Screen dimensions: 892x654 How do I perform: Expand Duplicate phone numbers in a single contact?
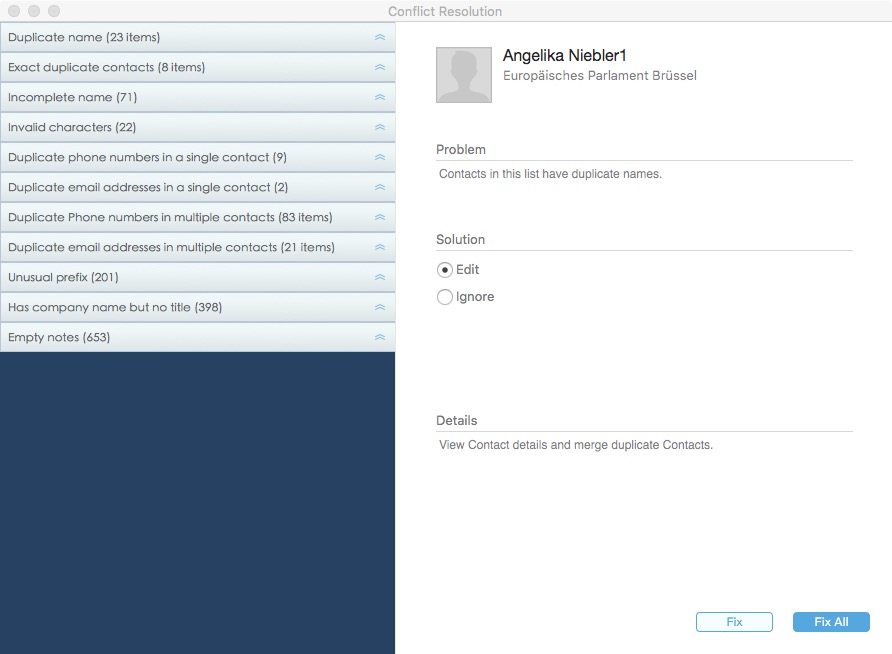(147, 157)
